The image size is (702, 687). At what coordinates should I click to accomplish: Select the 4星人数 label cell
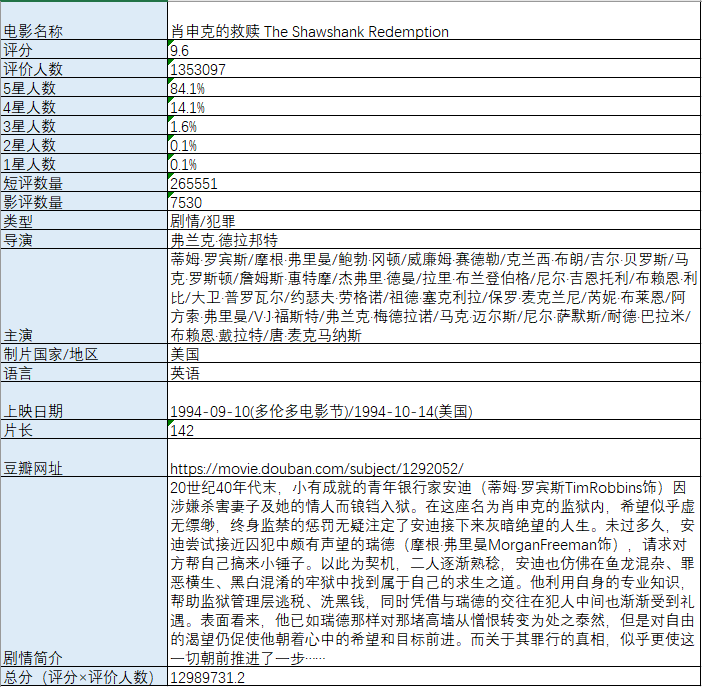[x=84, y=107]
